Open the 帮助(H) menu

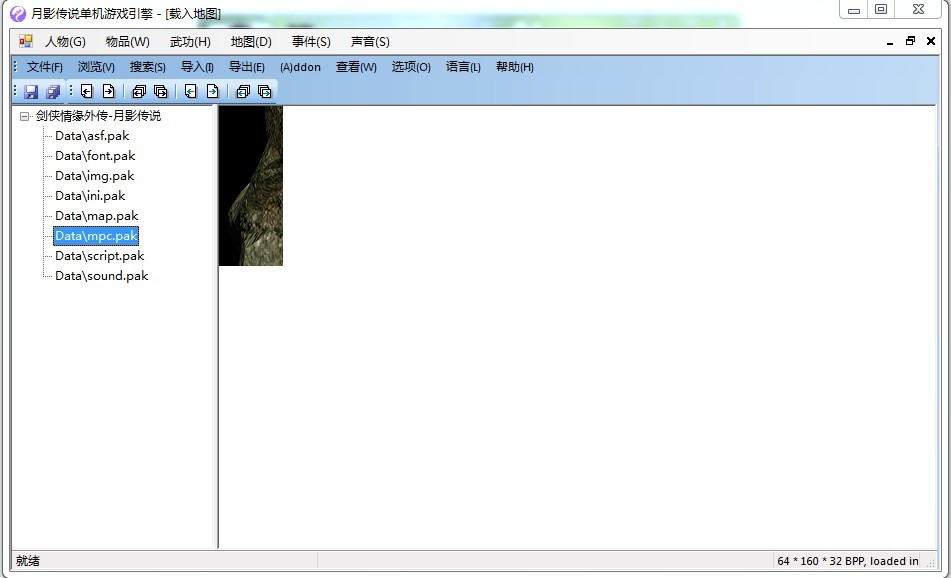[515, 67]
